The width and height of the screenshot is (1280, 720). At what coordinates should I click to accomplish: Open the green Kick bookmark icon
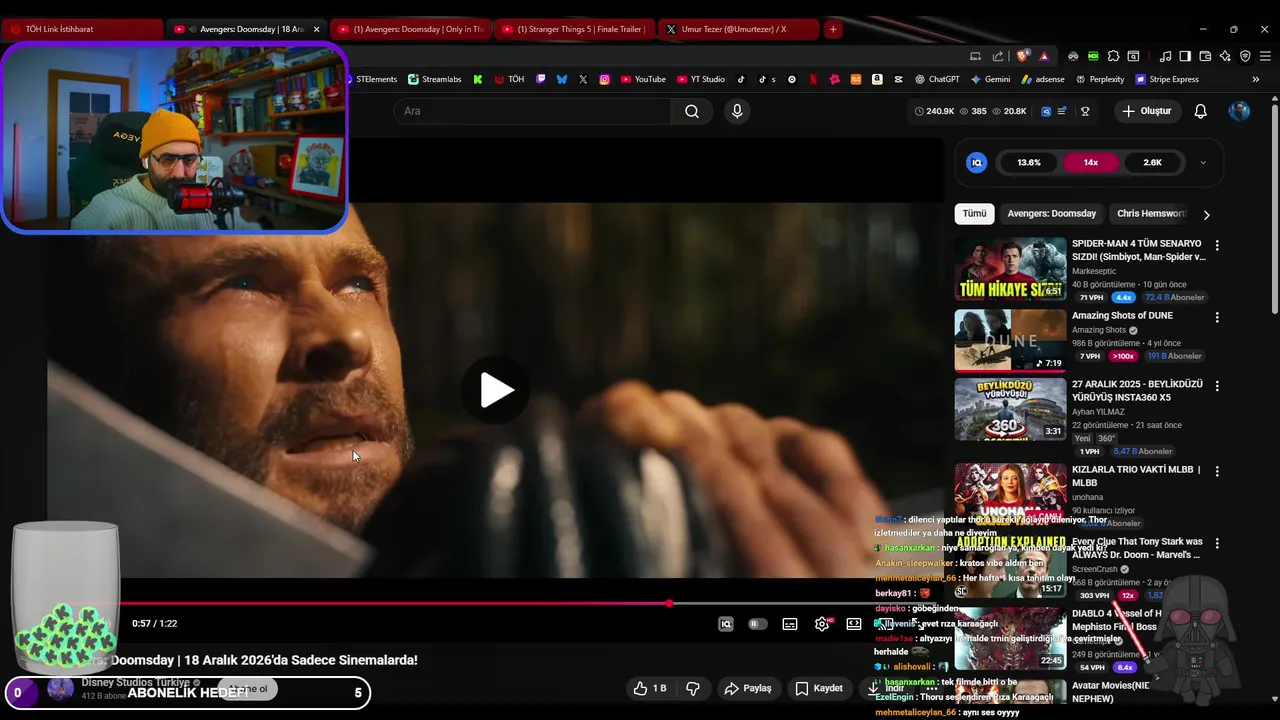(478, 79)
